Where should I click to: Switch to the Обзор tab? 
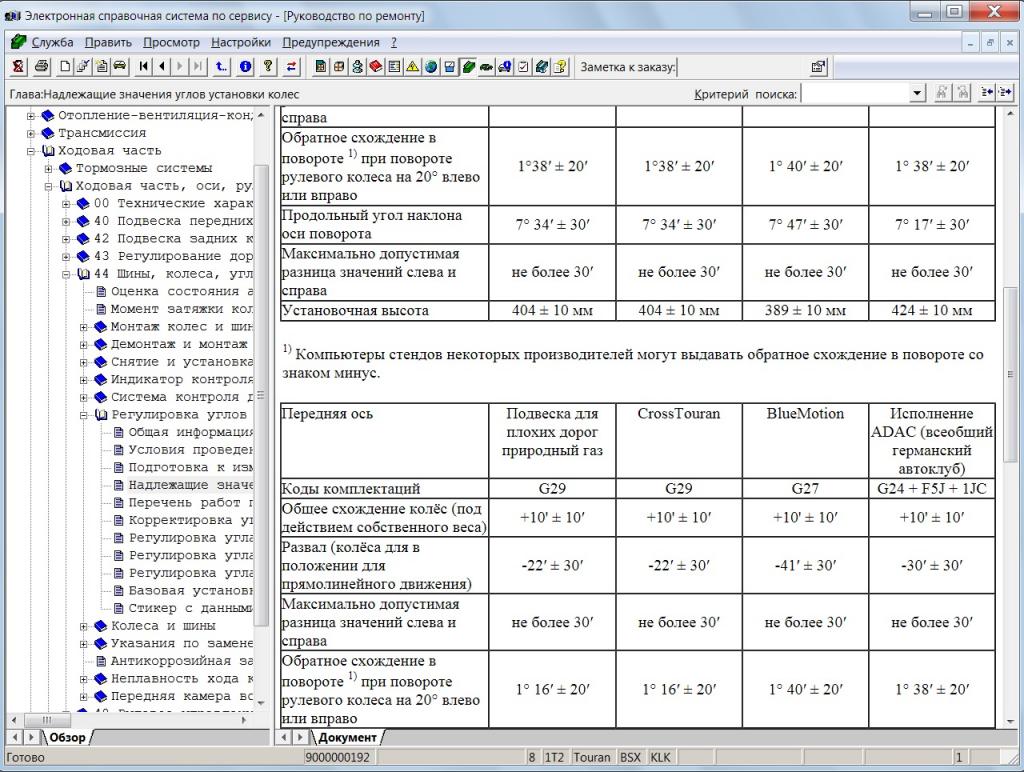[x=67, y=737]
